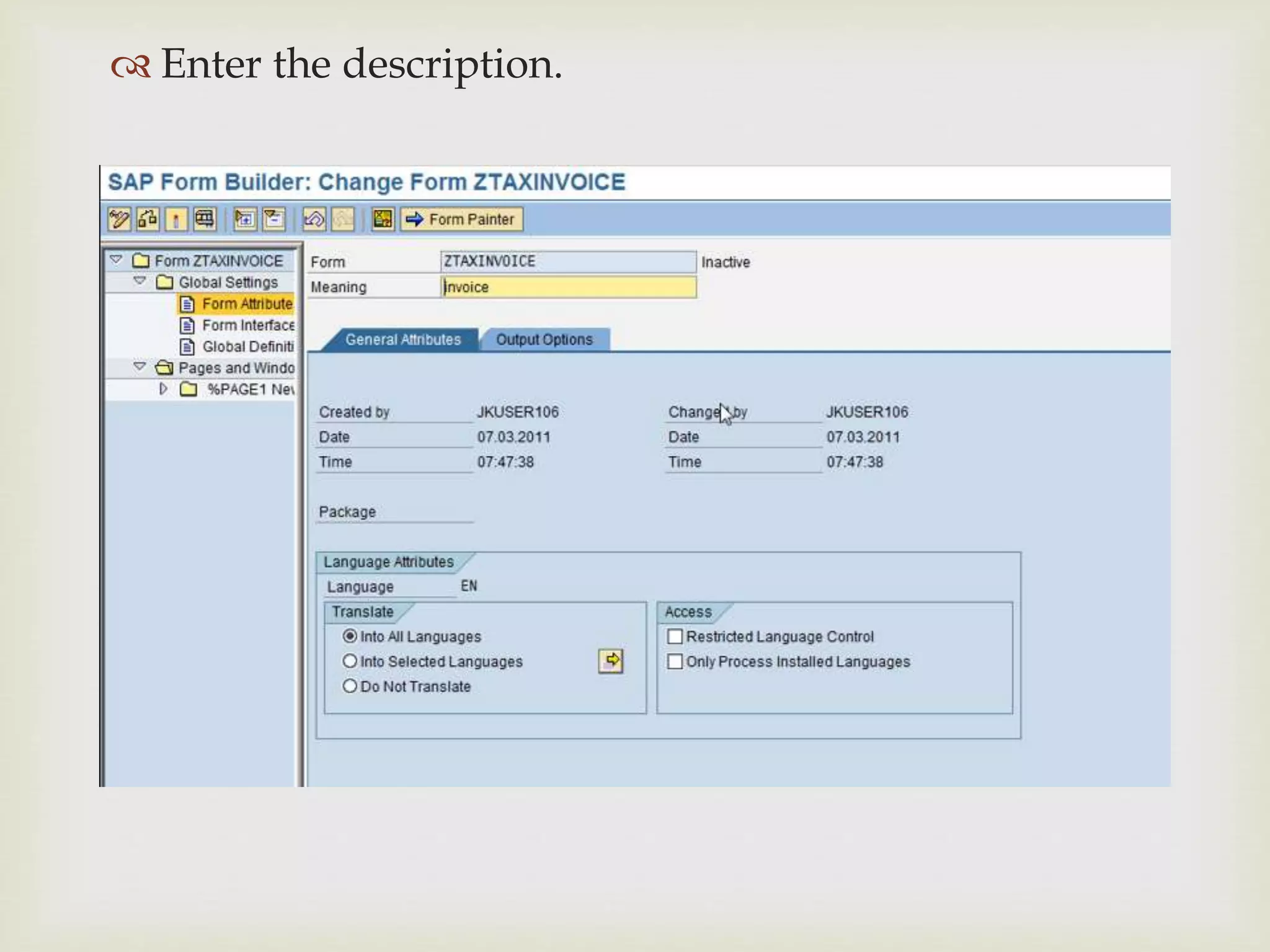Click the creation Time 07:47:38

(x=505, y=462)
